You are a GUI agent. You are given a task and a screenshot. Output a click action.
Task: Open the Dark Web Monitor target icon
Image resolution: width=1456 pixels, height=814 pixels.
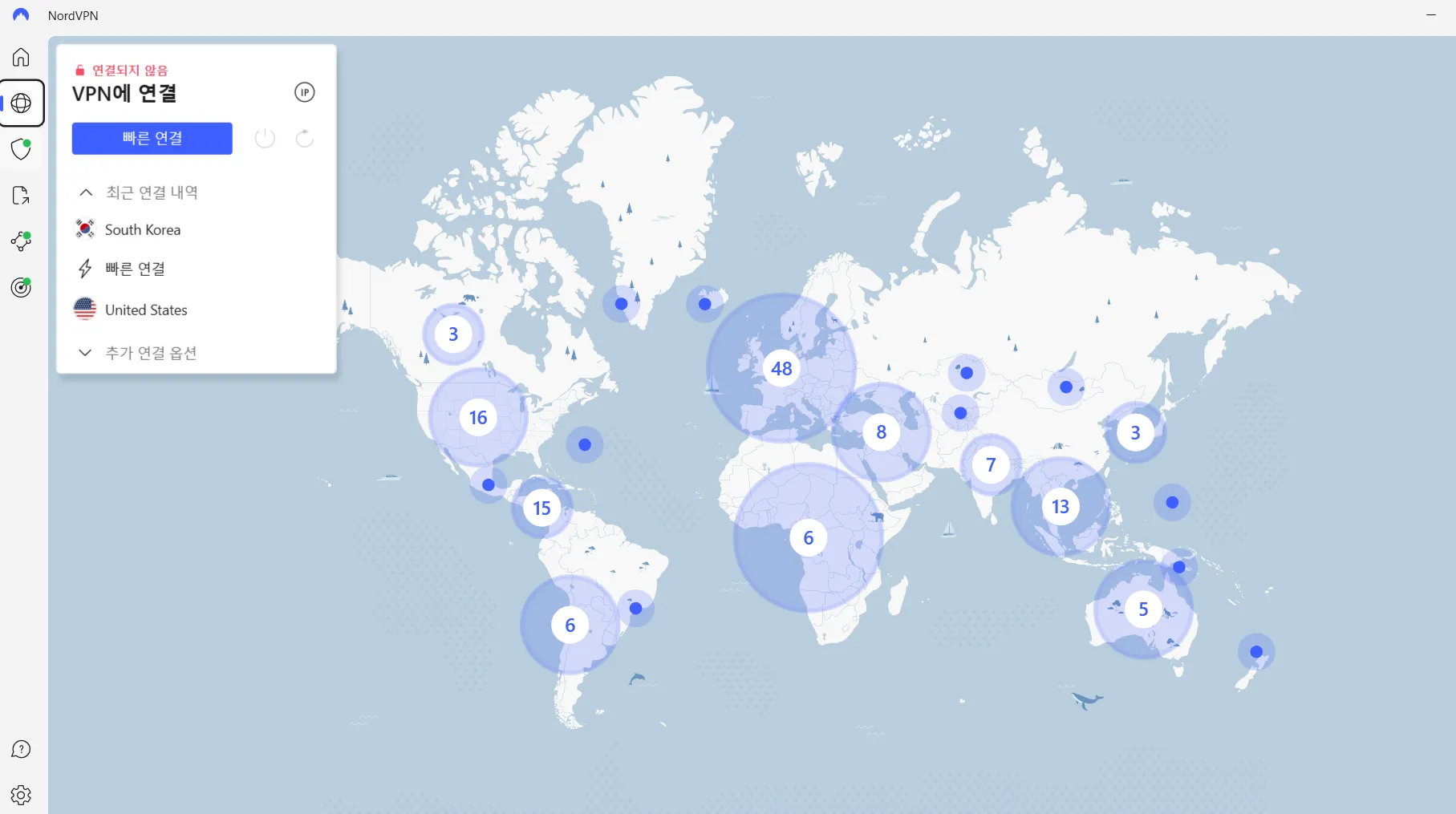pyautogui.click(x=21, y=287)
